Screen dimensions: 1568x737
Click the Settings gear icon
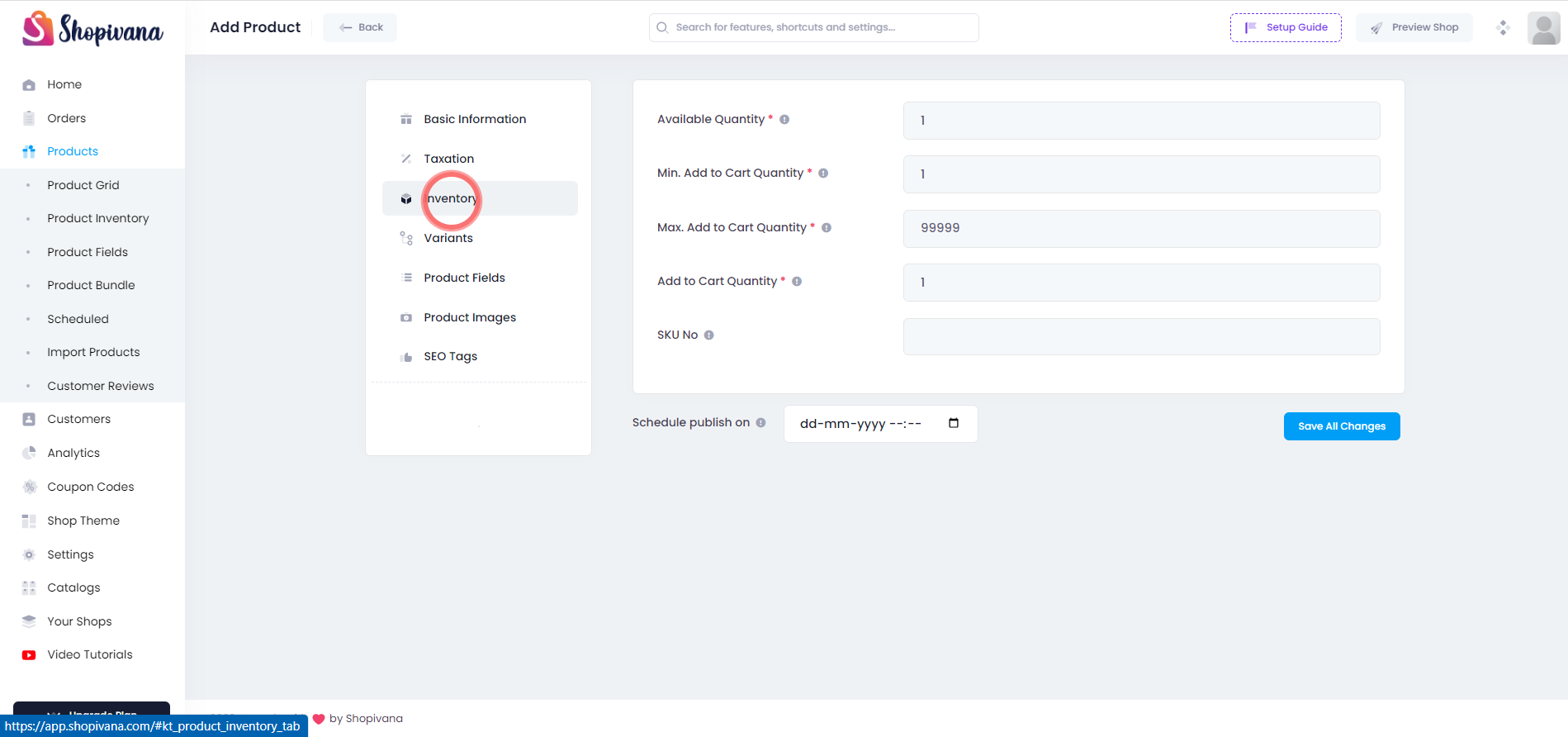tap(29, 554)
